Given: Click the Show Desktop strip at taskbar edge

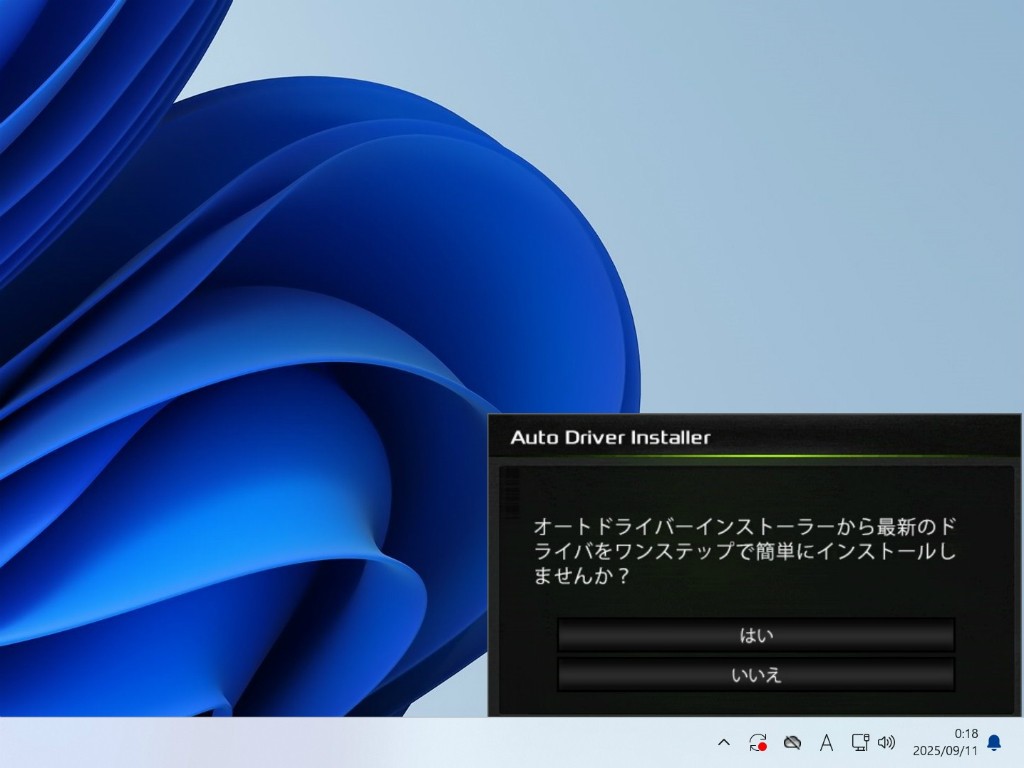Looking at the screenshot, I should tap(1020, 742).
